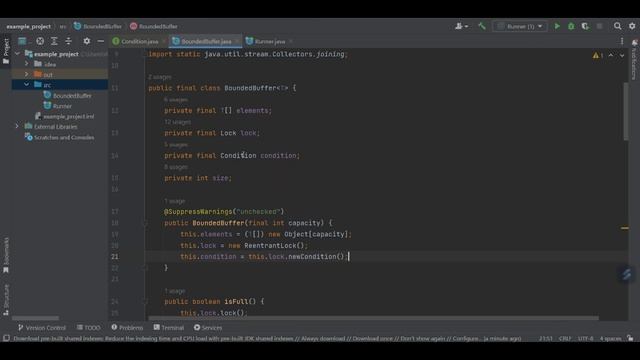Expand the out folder node

point(27,74)
